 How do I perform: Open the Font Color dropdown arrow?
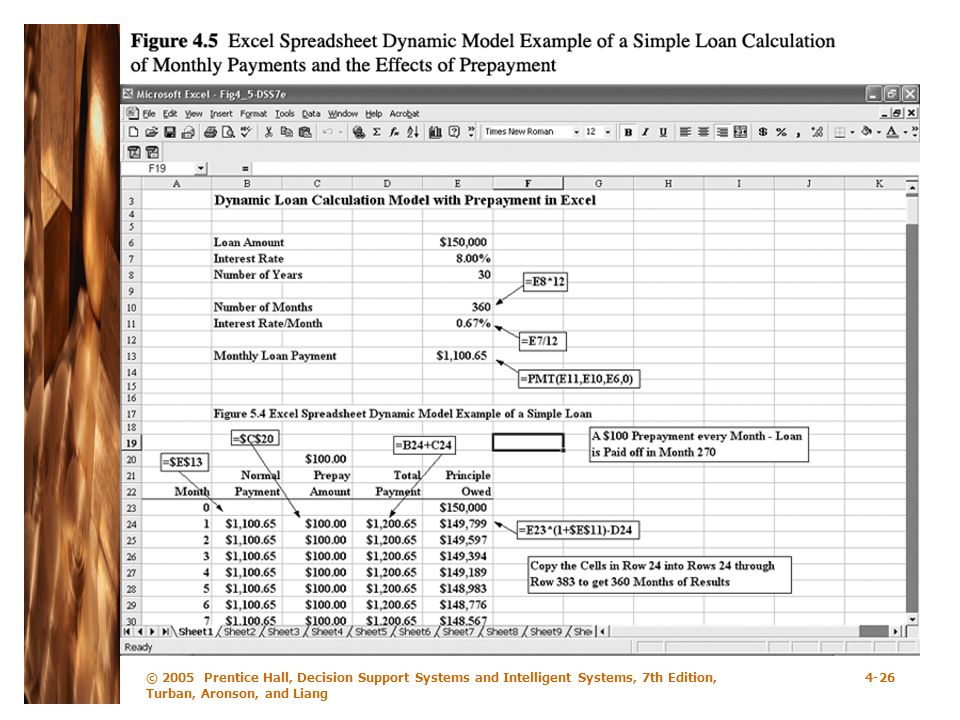click(x=905, y=132)
